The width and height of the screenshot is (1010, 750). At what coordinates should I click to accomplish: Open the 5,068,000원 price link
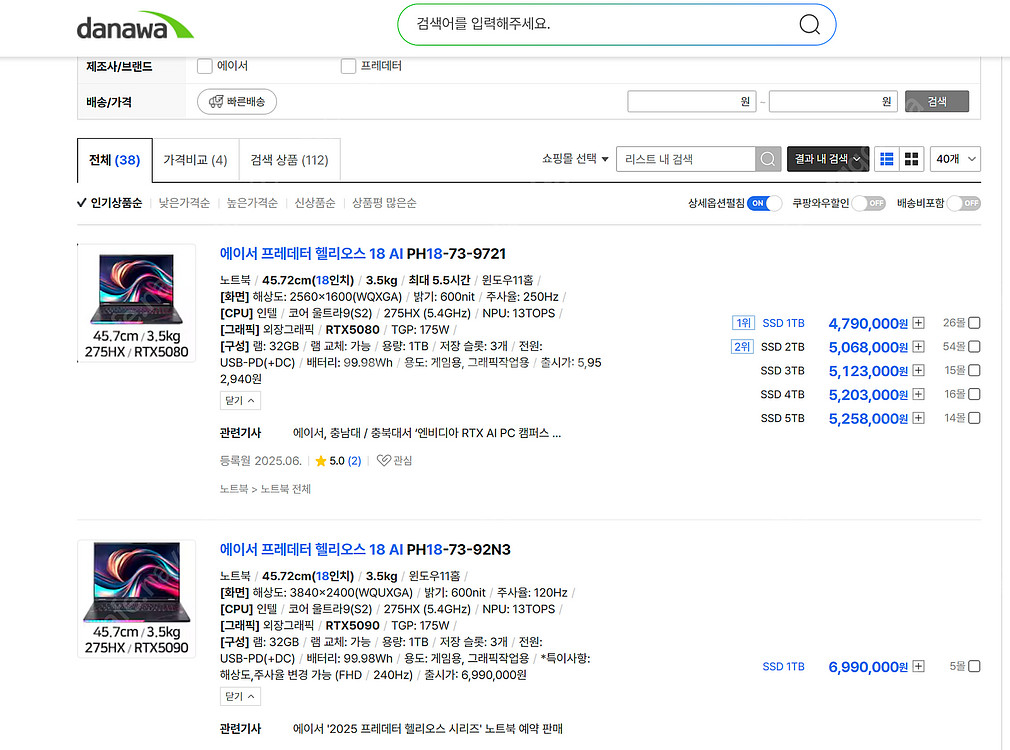coord(868,347)
